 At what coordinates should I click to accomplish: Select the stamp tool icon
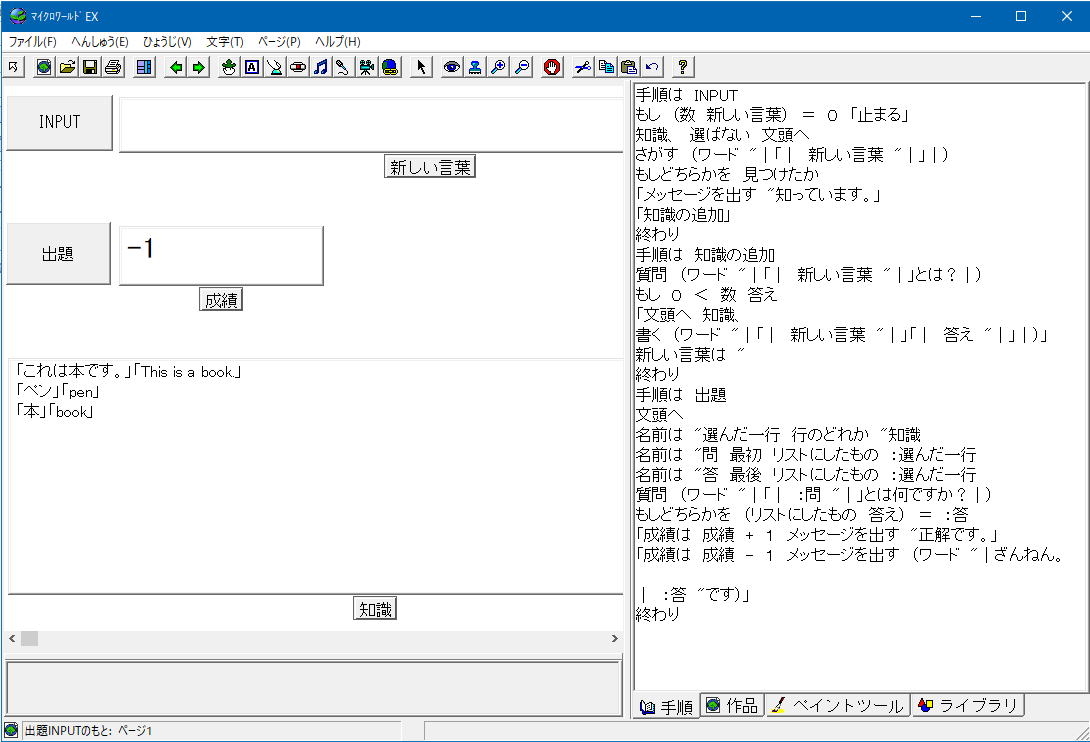[475, 67]
